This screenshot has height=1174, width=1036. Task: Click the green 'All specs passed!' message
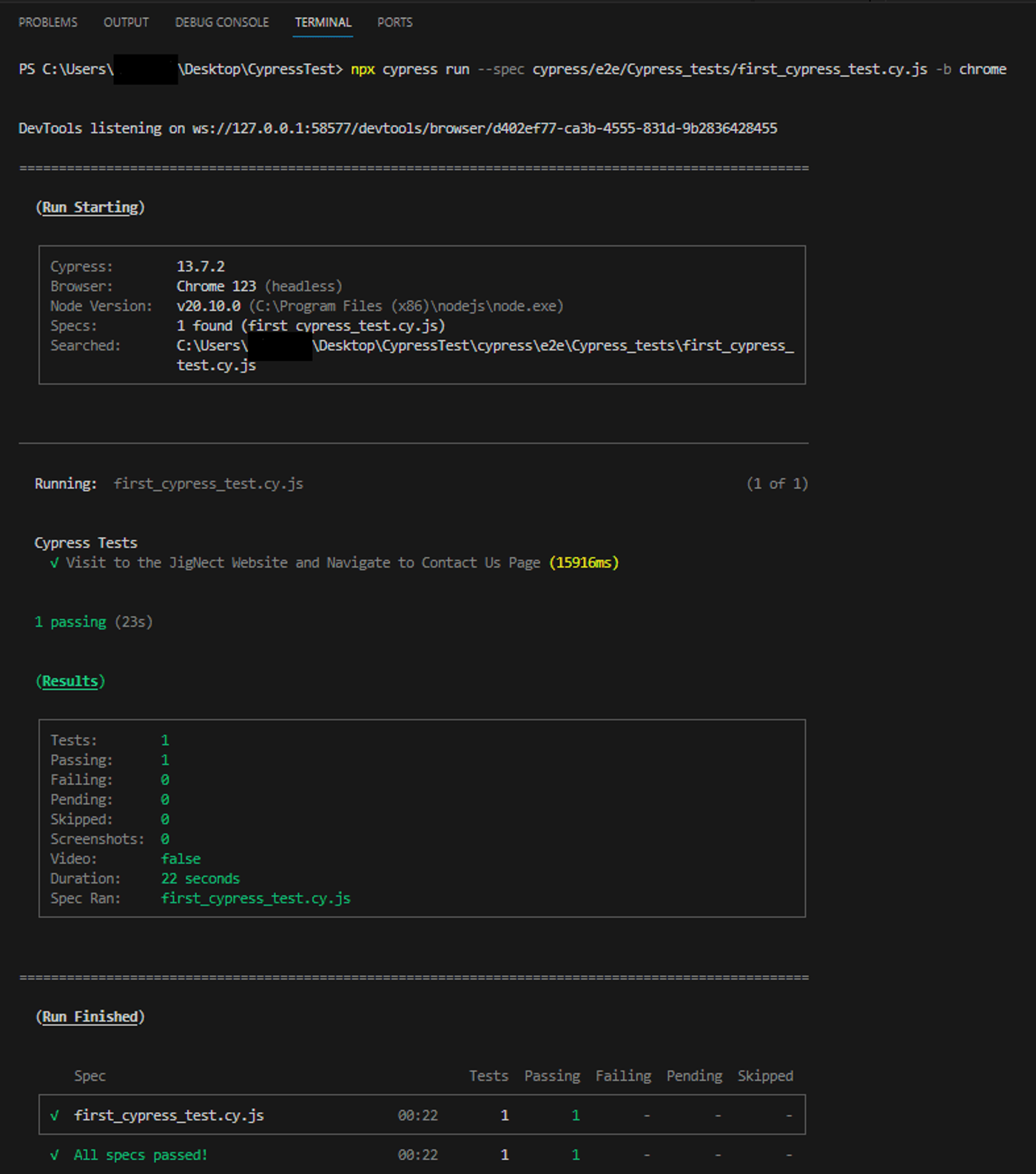(x=141, y=1155)
